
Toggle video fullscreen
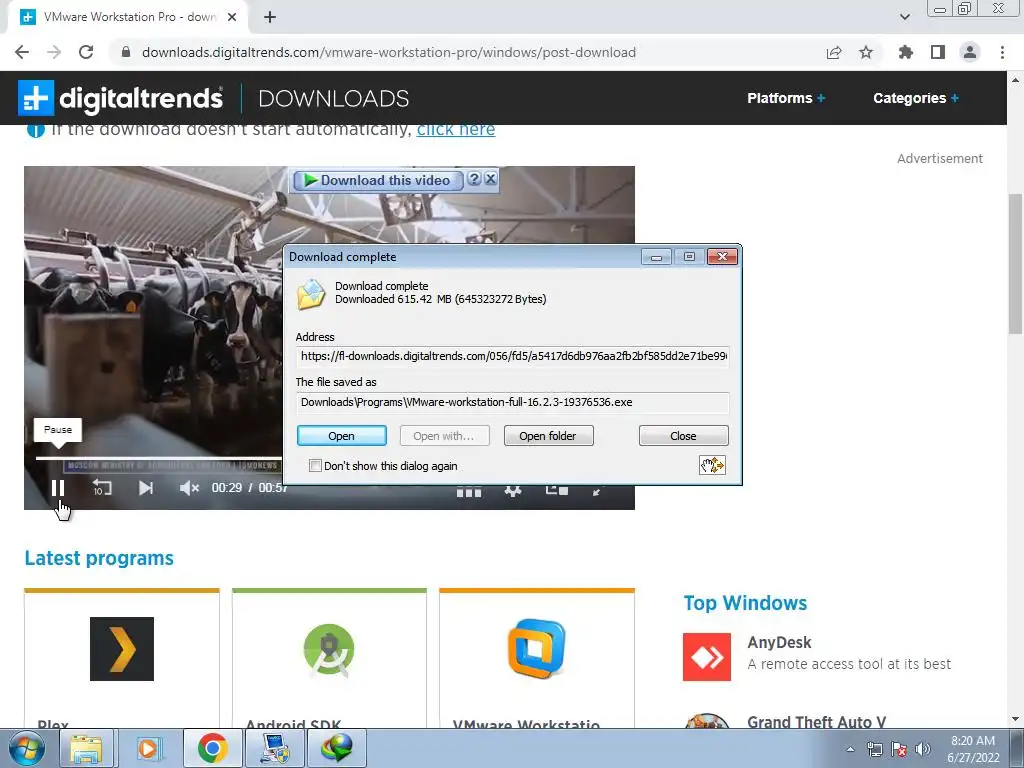click(597, 491)
